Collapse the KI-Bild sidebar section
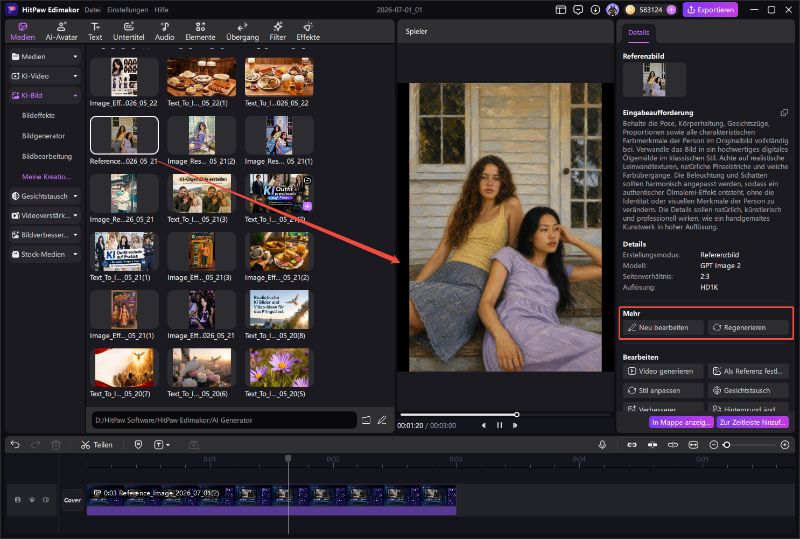 [44, 95]
